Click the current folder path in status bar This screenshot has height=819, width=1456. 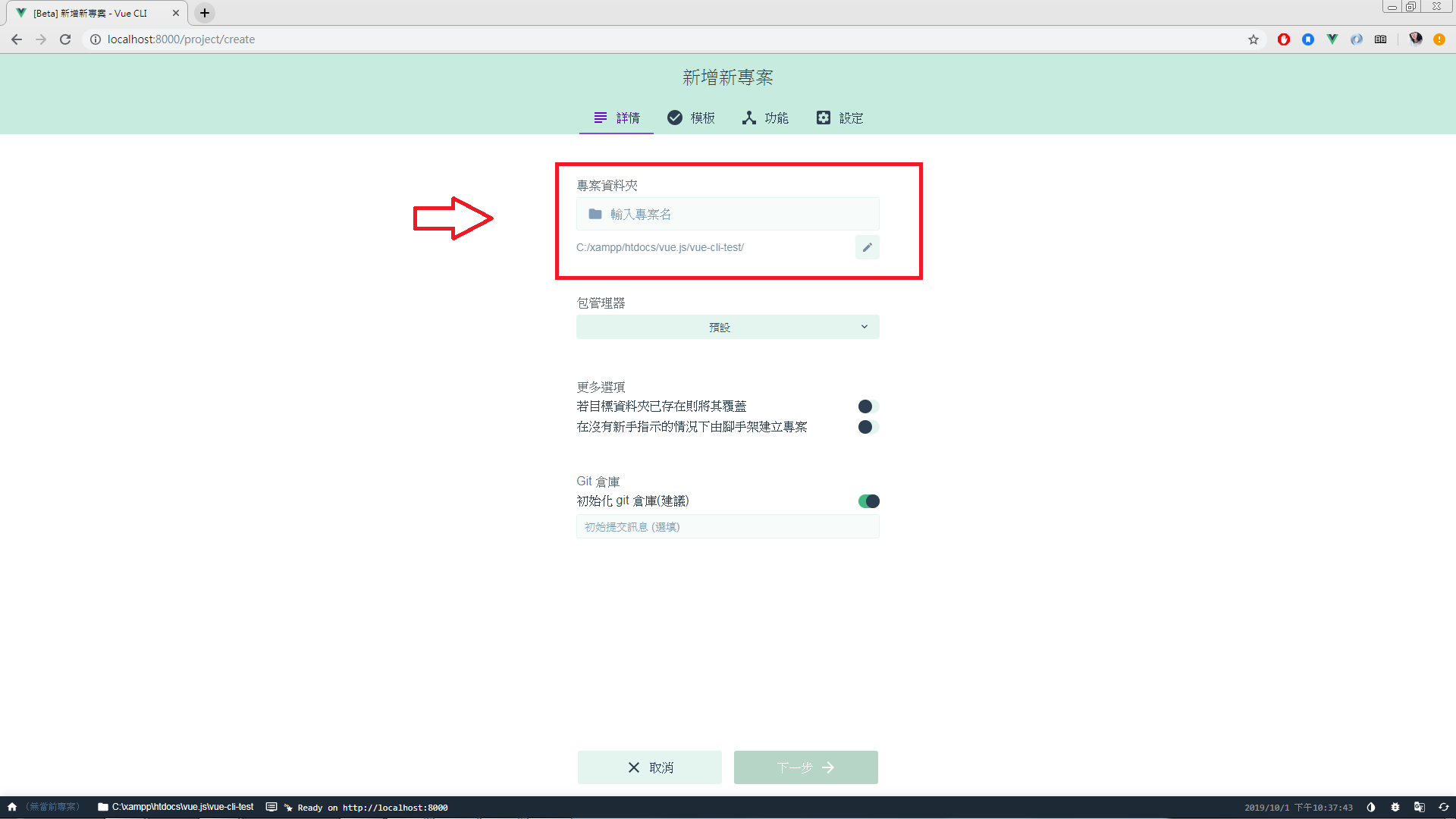tap(183, 807)
